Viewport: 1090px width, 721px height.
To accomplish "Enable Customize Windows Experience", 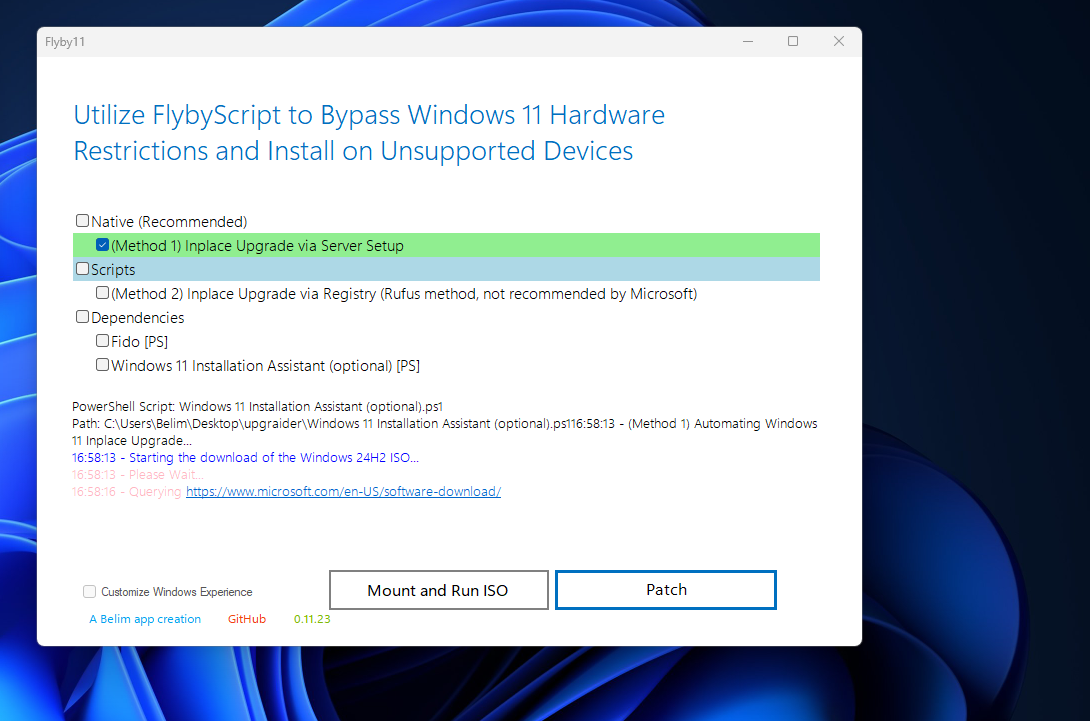I will 89,591.
